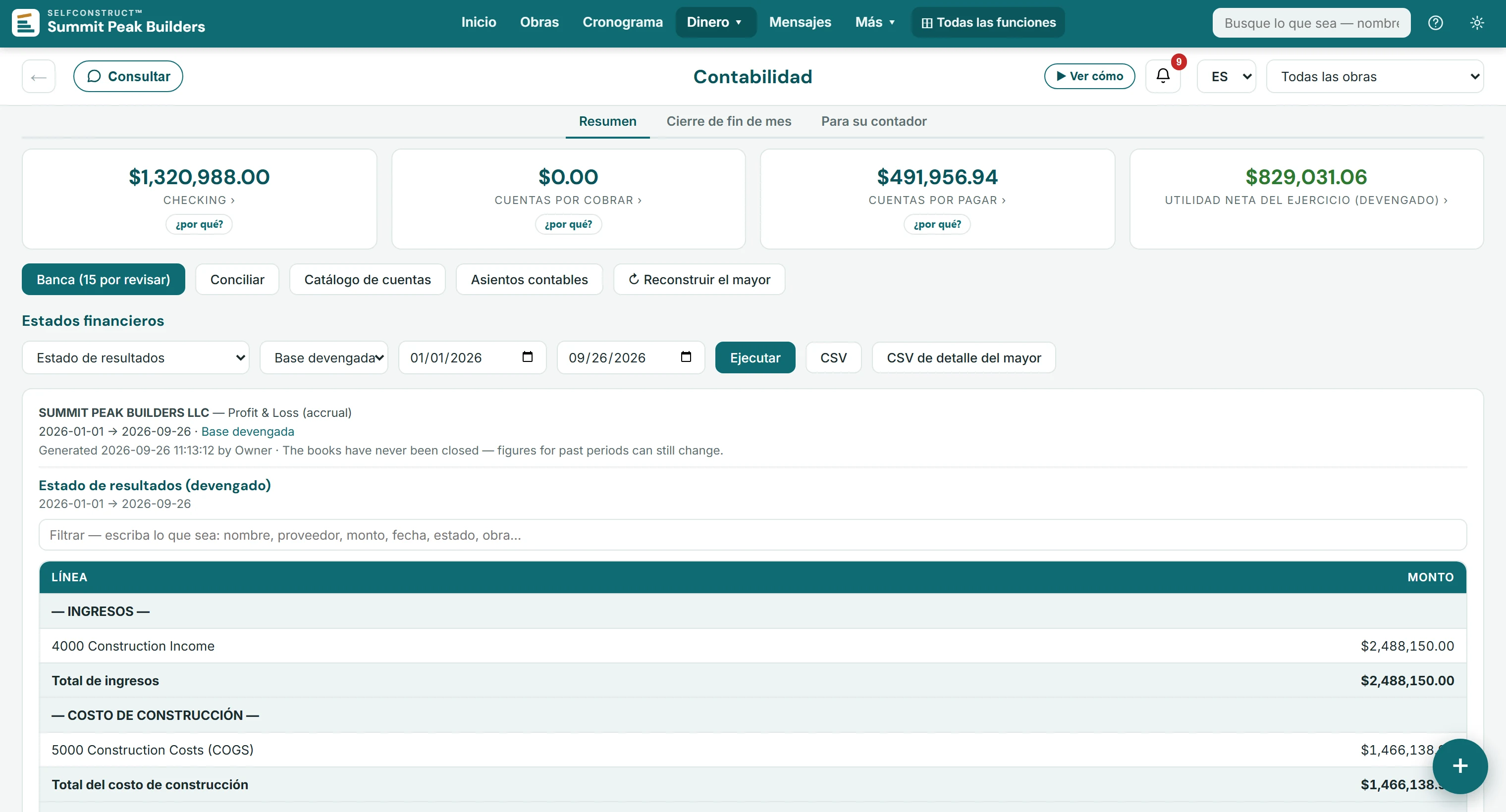Expand the Más menu
This screenshot has width=1506, height=812.
click(x=874, y=22)
